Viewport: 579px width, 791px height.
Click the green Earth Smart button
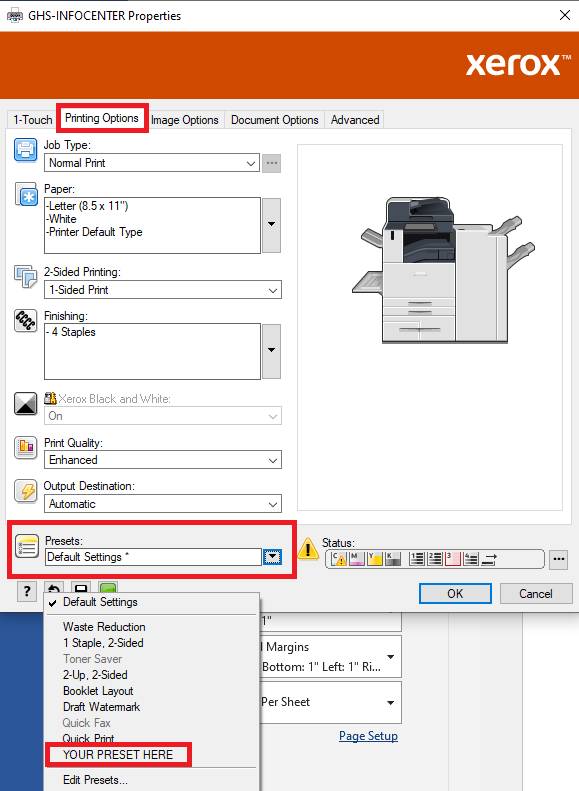(108, 588)
